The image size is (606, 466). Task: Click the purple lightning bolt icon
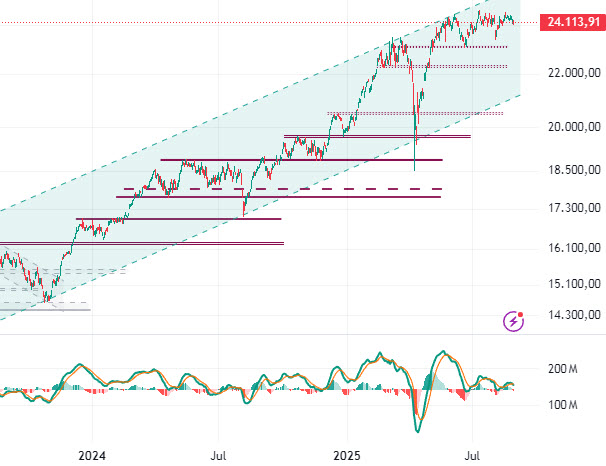click(514, 321)
